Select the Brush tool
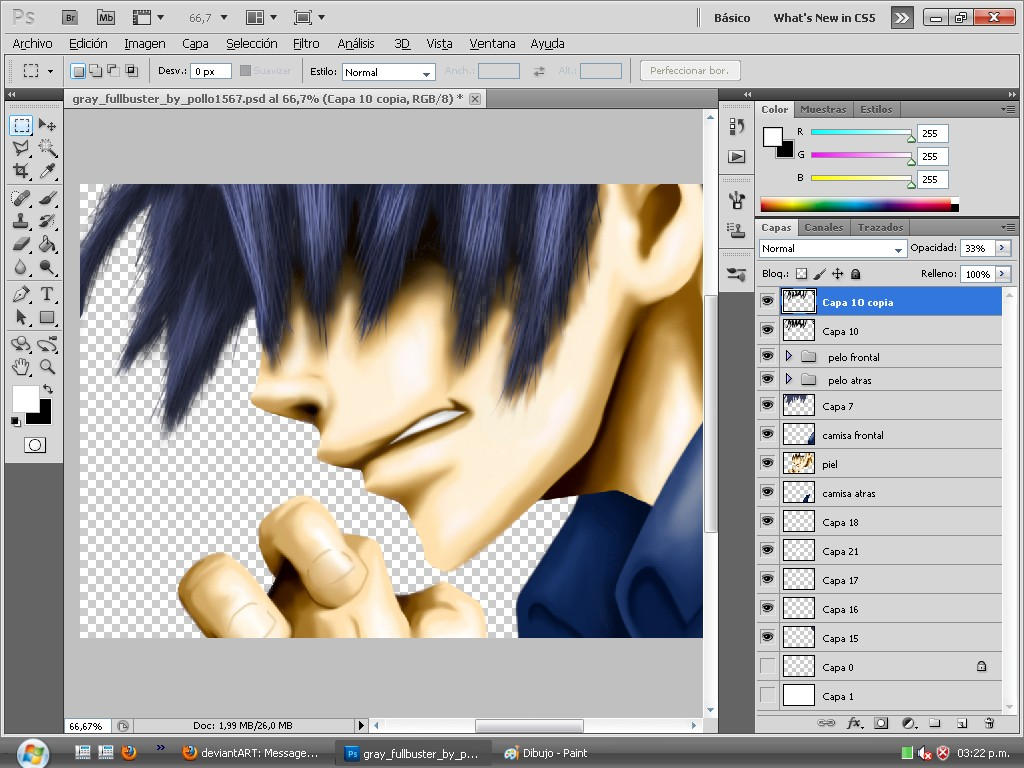 (x=47, y=197)
